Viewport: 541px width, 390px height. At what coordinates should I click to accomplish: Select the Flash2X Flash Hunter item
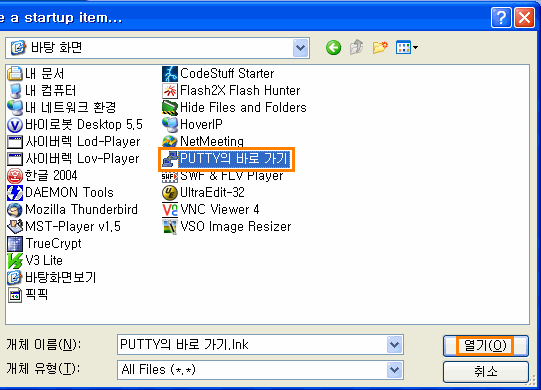(231, 90)
